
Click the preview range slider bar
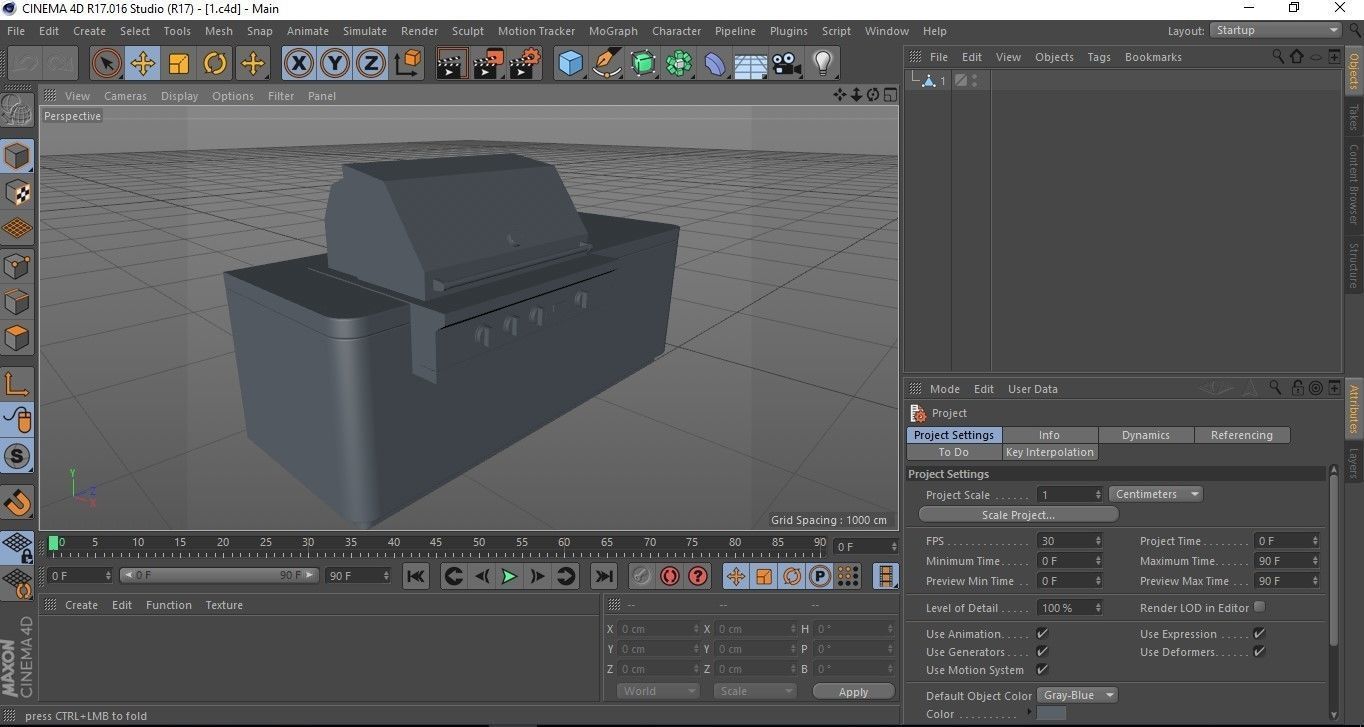(220, 576)
